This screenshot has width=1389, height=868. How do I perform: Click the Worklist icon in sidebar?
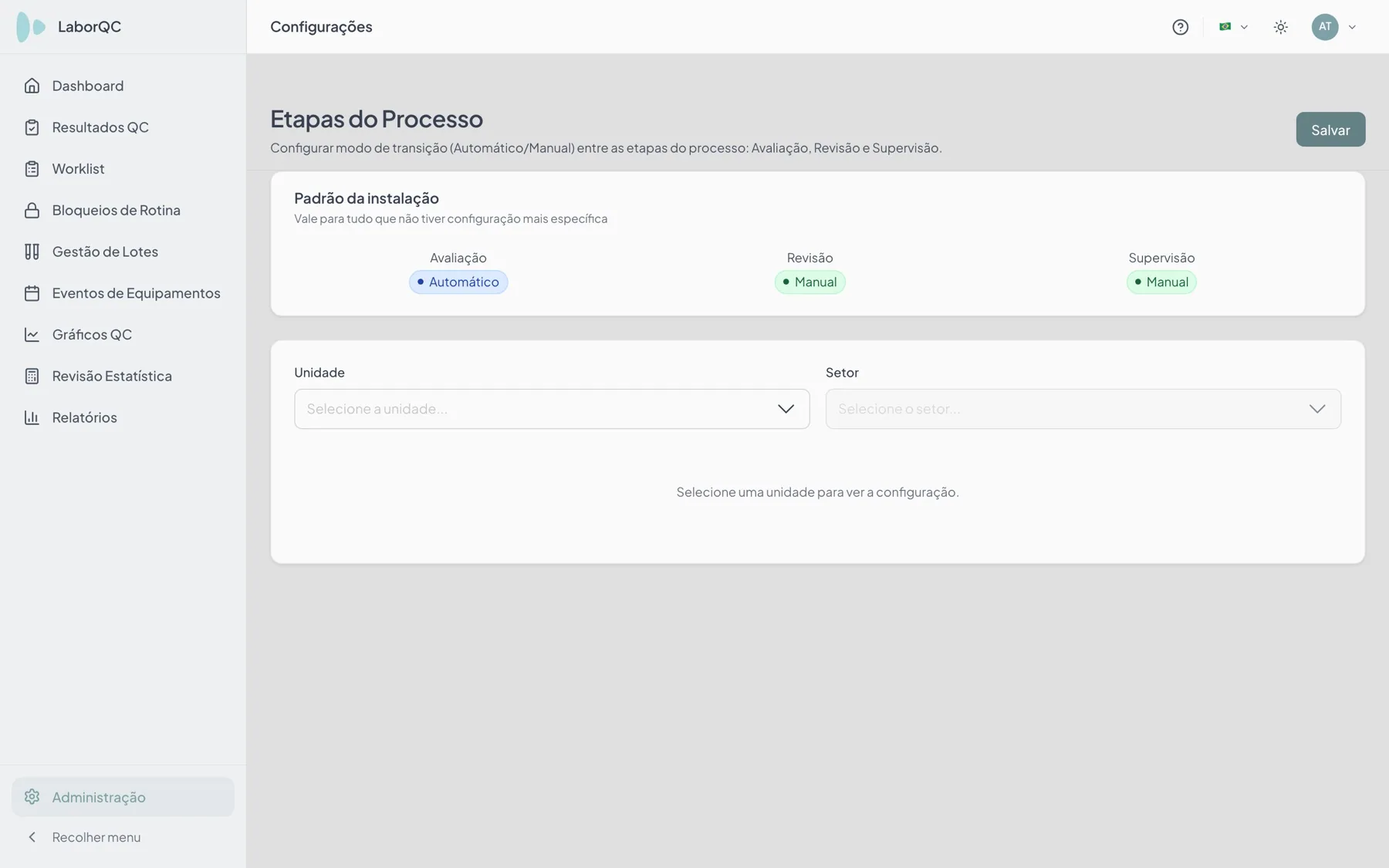pyautogui.click(x=32, y=169)
